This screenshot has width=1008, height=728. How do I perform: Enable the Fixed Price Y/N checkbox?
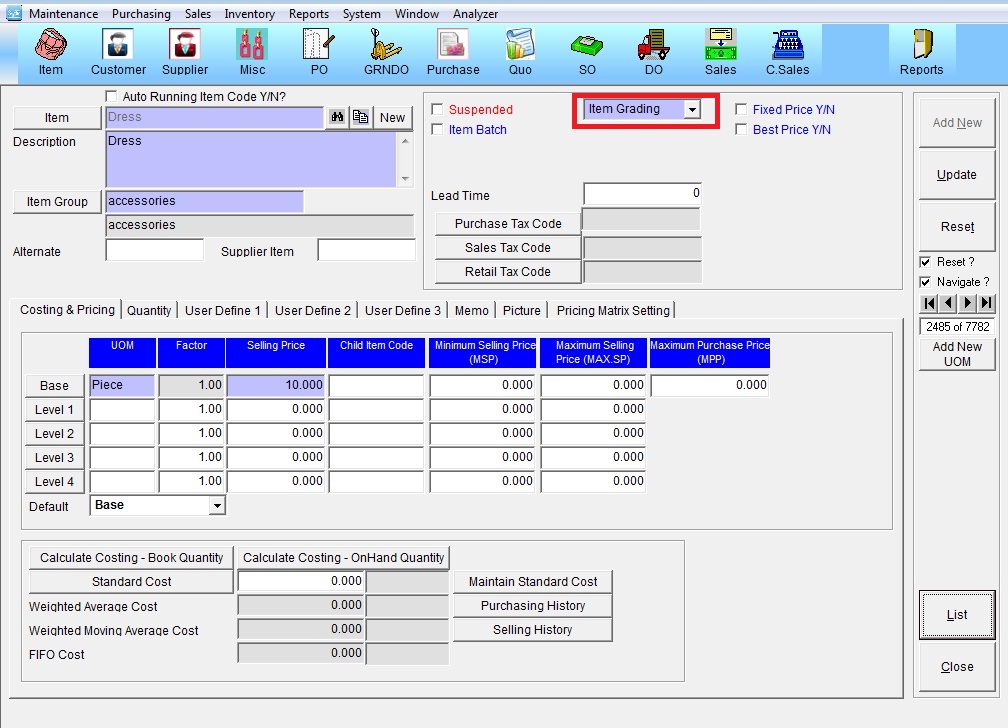[x=741, y=110]
